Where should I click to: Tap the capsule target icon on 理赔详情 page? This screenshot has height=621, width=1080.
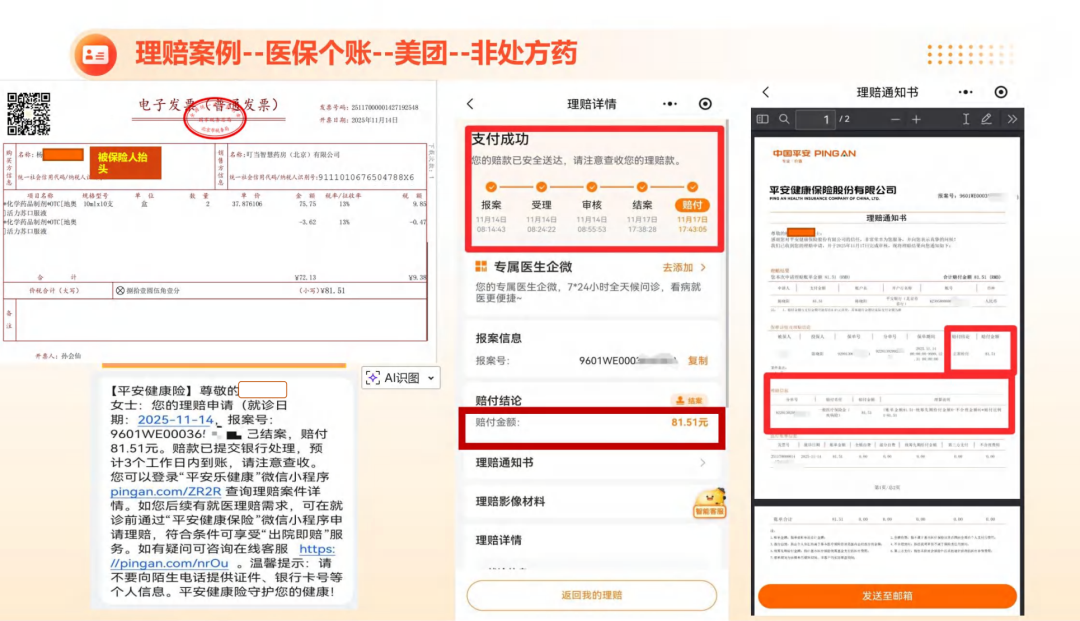pos(705,103)
